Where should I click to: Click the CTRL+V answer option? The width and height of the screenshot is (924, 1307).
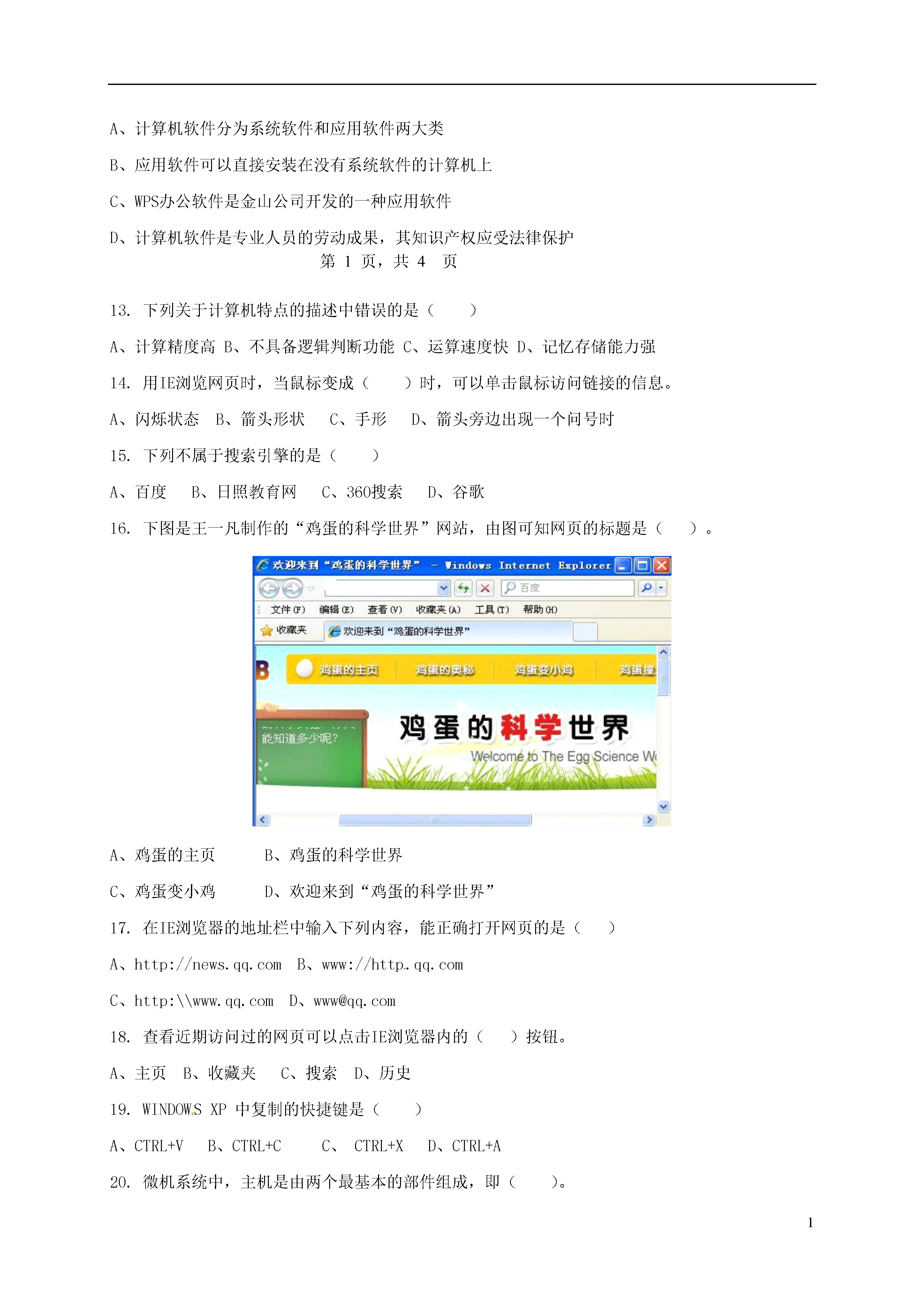(x=146, y=1145)
